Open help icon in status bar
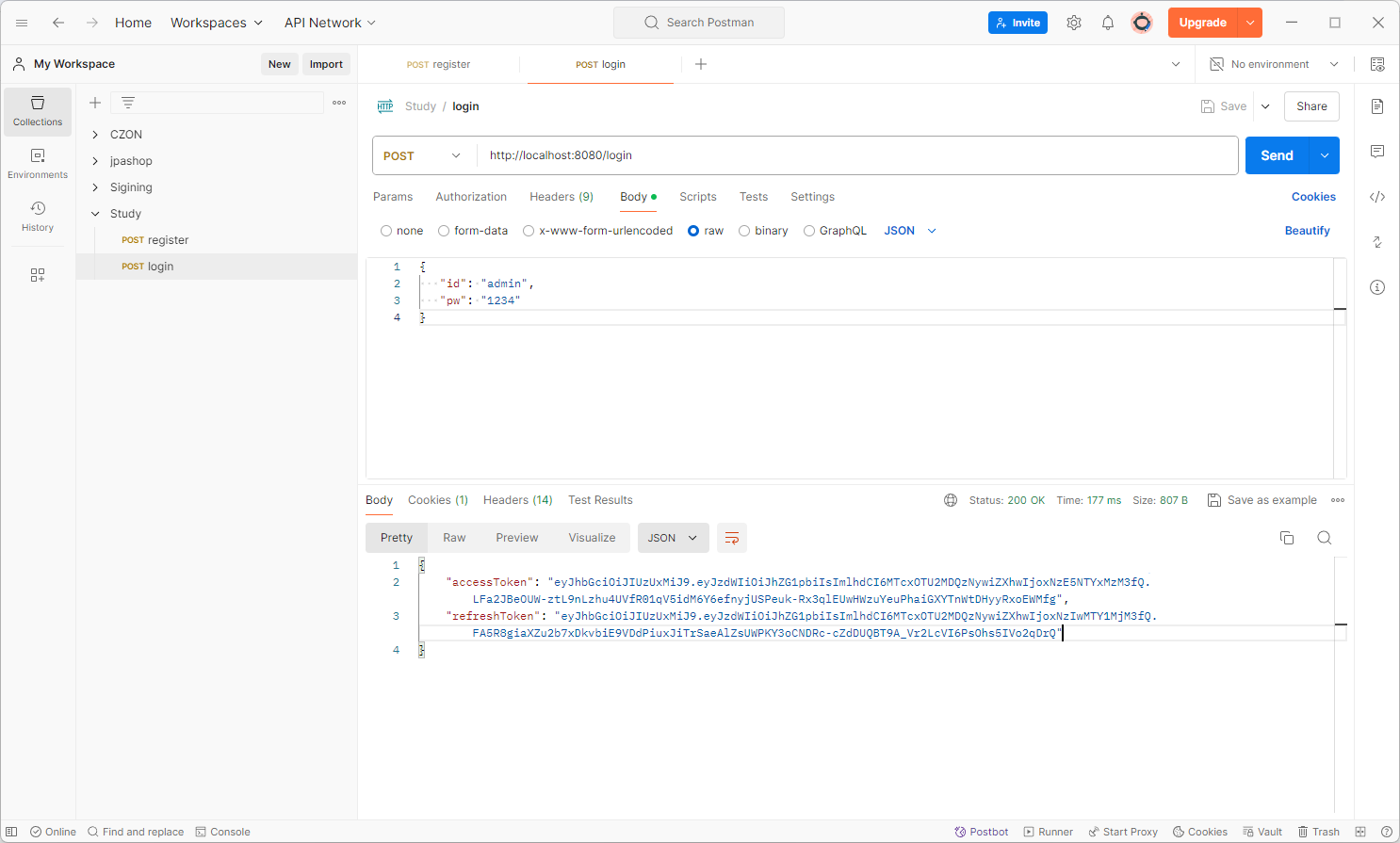 pyautogui.click(x=1387, y=832)
